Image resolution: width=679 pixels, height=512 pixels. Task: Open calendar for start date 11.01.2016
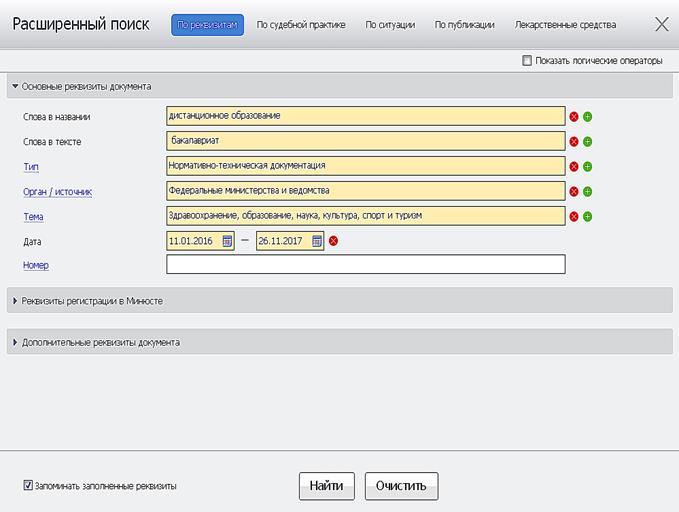coord(227,241)
